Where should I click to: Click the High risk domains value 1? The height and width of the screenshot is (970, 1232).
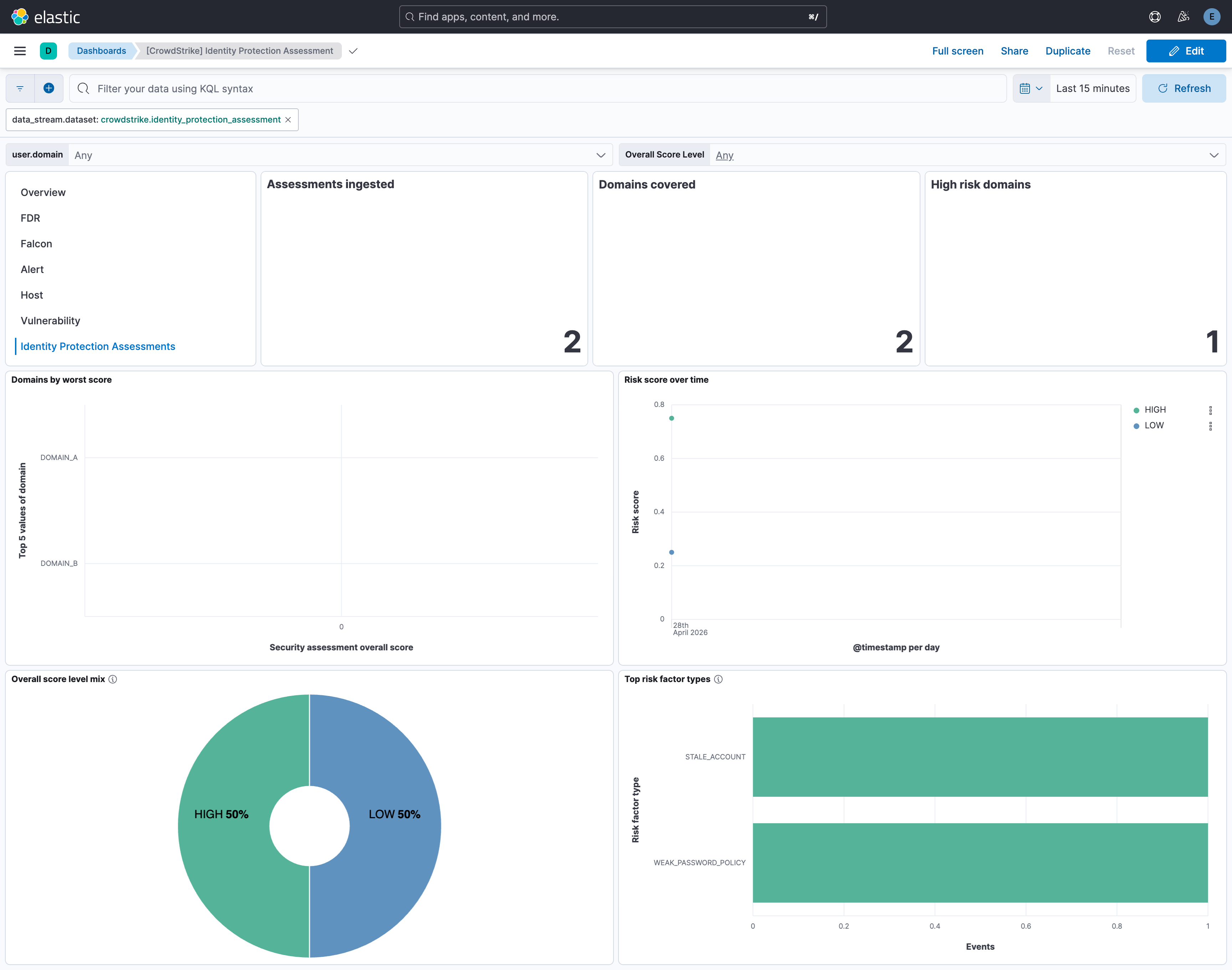pos(1212,342)
